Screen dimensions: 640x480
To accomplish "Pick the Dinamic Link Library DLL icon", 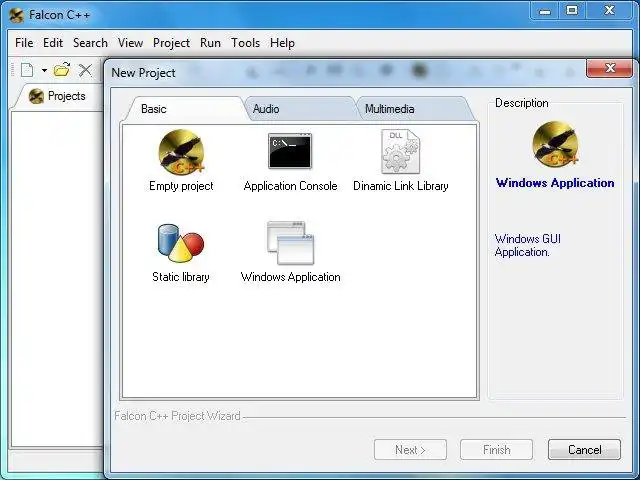I will coord(400,151).
